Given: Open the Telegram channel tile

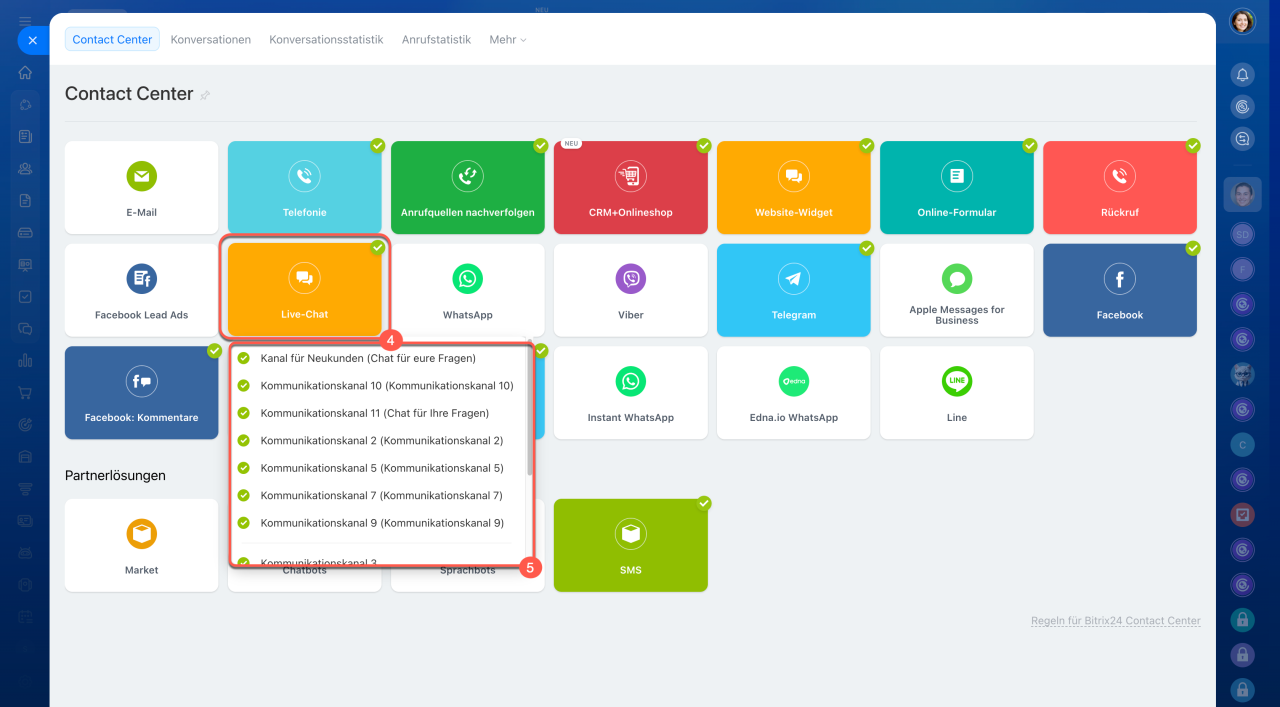Looking at the screenshot, I should click(x=794, y=290).
